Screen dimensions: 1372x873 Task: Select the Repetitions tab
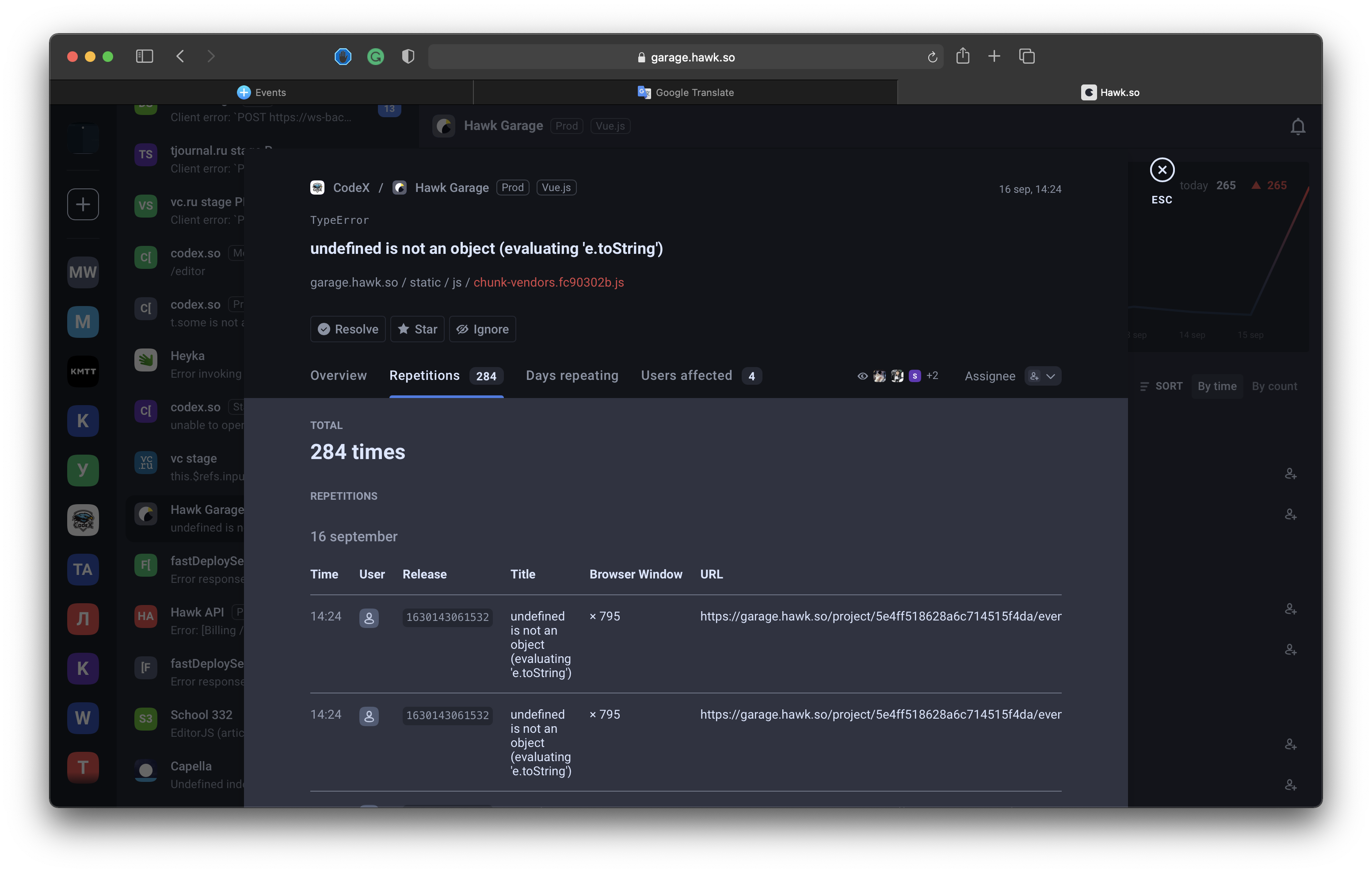point(446,376)
